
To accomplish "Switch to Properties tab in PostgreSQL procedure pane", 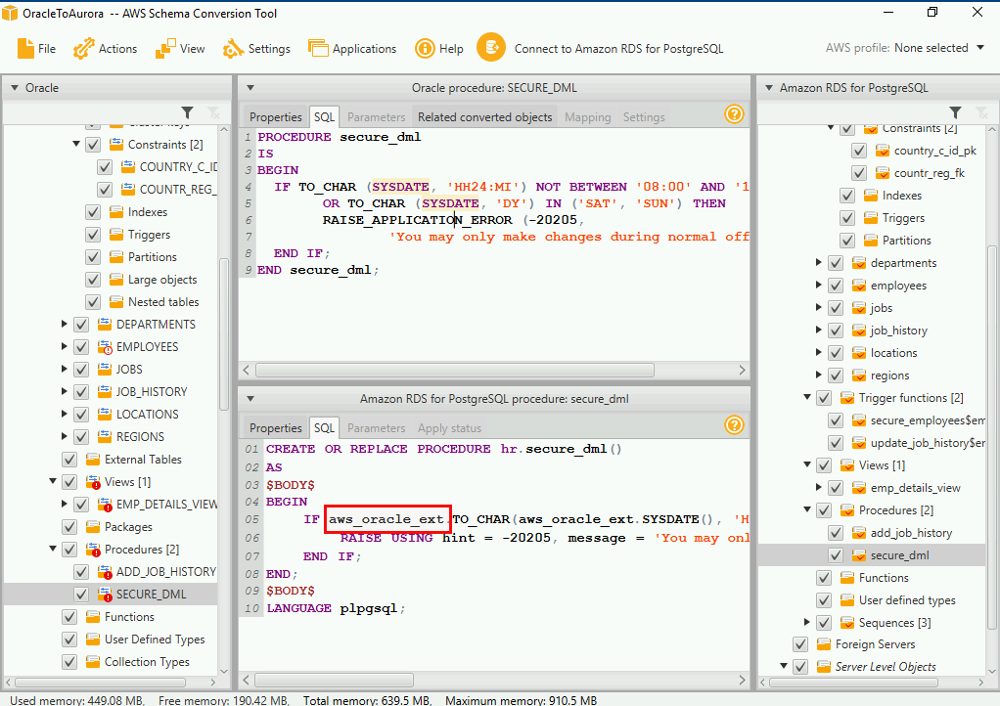I will 276,428.
